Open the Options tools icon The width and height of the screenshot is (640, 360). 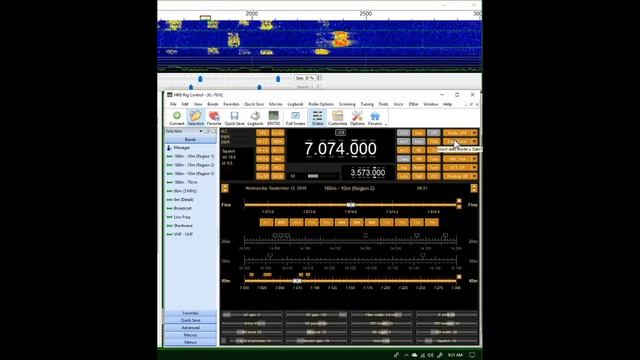tap(357, 118)
